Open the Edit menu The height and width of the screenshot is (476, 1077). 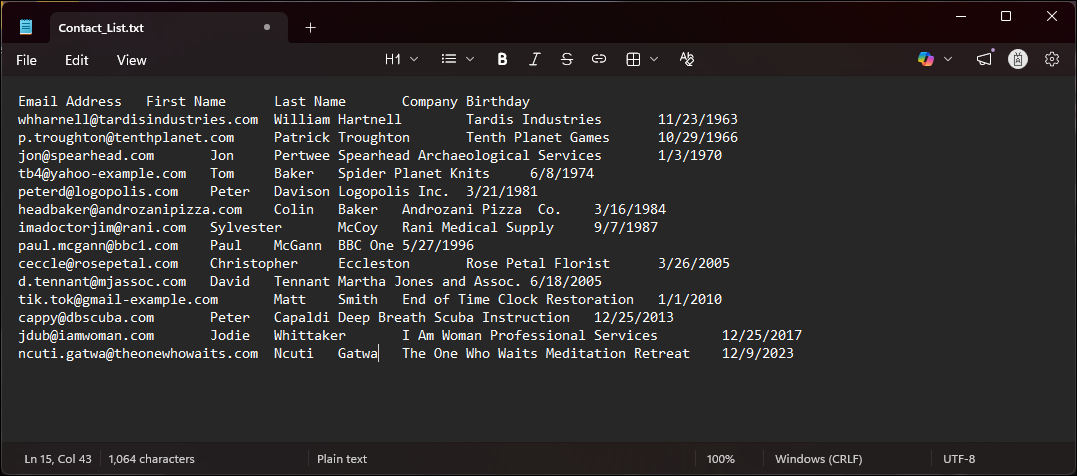click(77, 60)
